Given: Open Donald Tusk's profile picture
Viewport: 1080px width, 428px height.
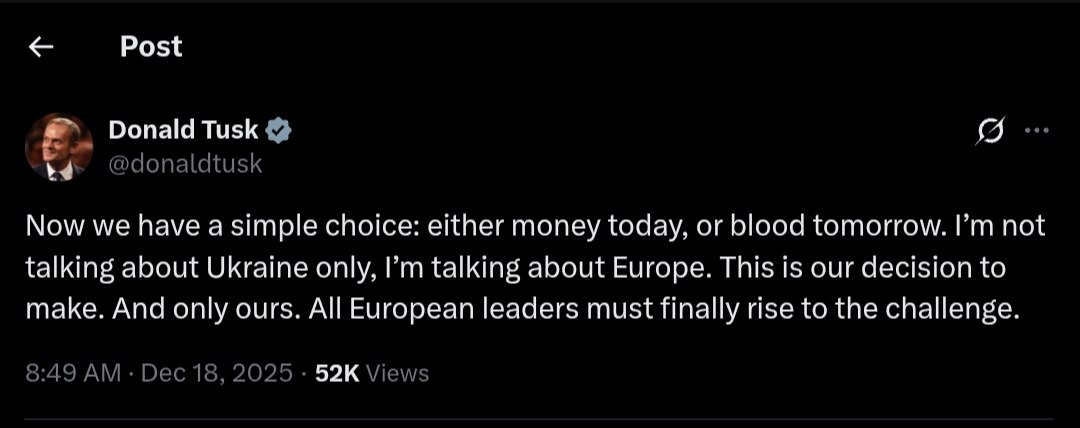Looking at the screenshot, I should point(59,146).
